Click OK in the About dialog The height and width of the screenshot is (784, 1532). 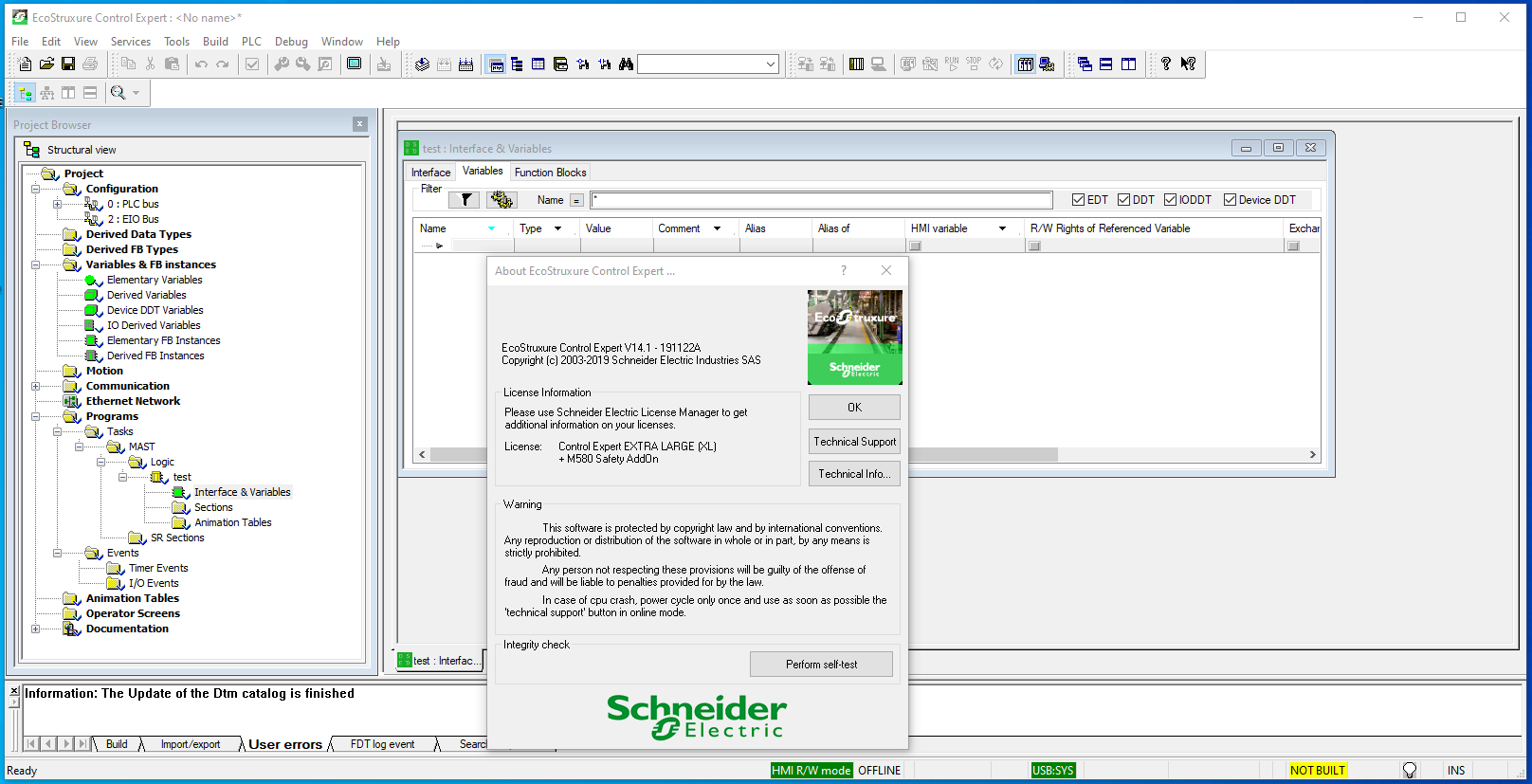pos(854,407)
